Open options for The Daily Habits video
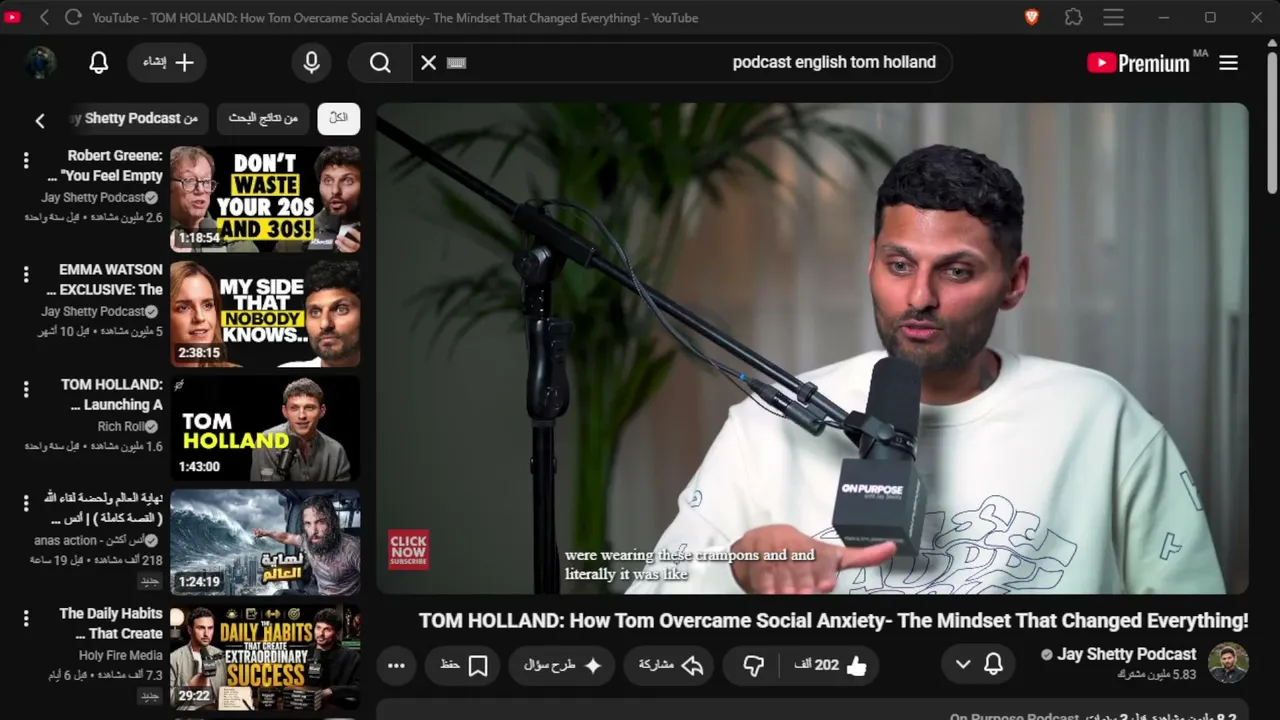1280x720 pixels. [x=26, y=618]
